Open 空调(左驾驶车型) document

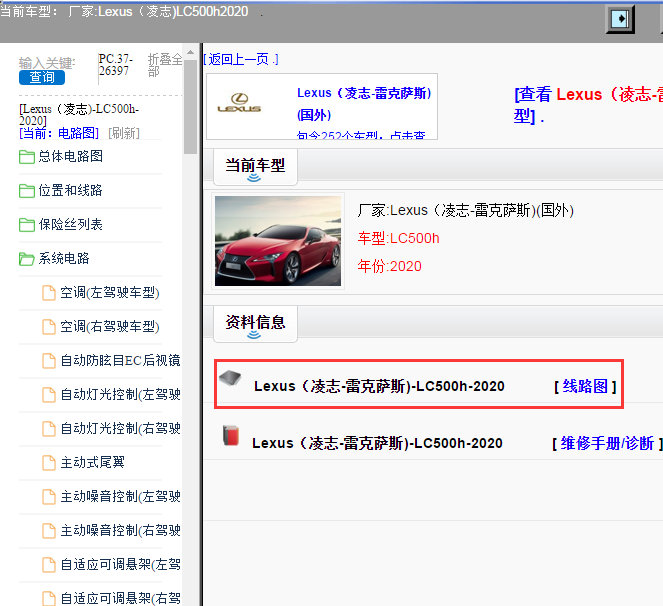[110, 293]
